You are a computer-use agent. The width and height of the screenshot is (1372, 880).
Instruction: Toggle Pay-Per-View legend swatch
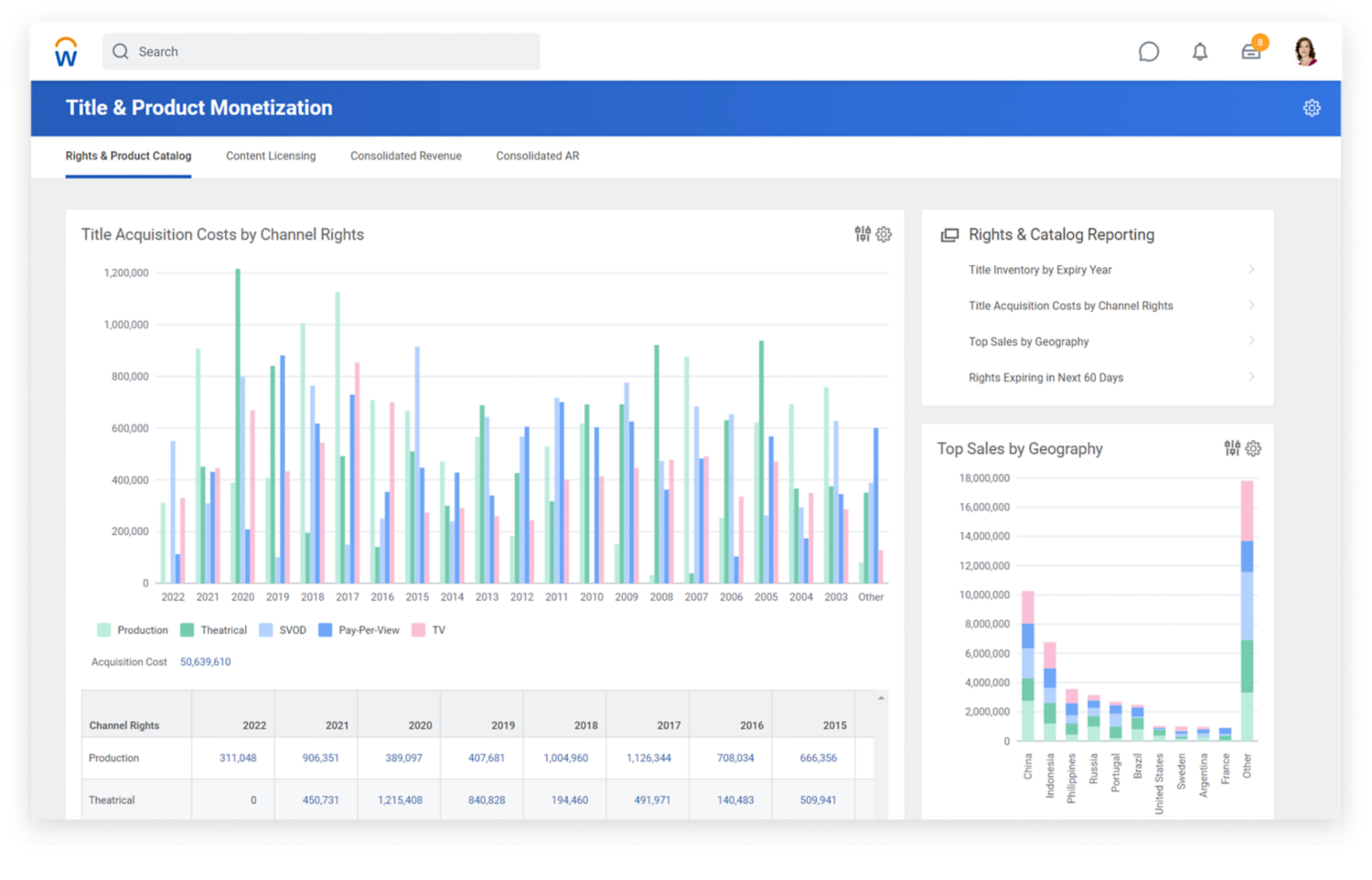pyautogui.click(x=326, y=630)
